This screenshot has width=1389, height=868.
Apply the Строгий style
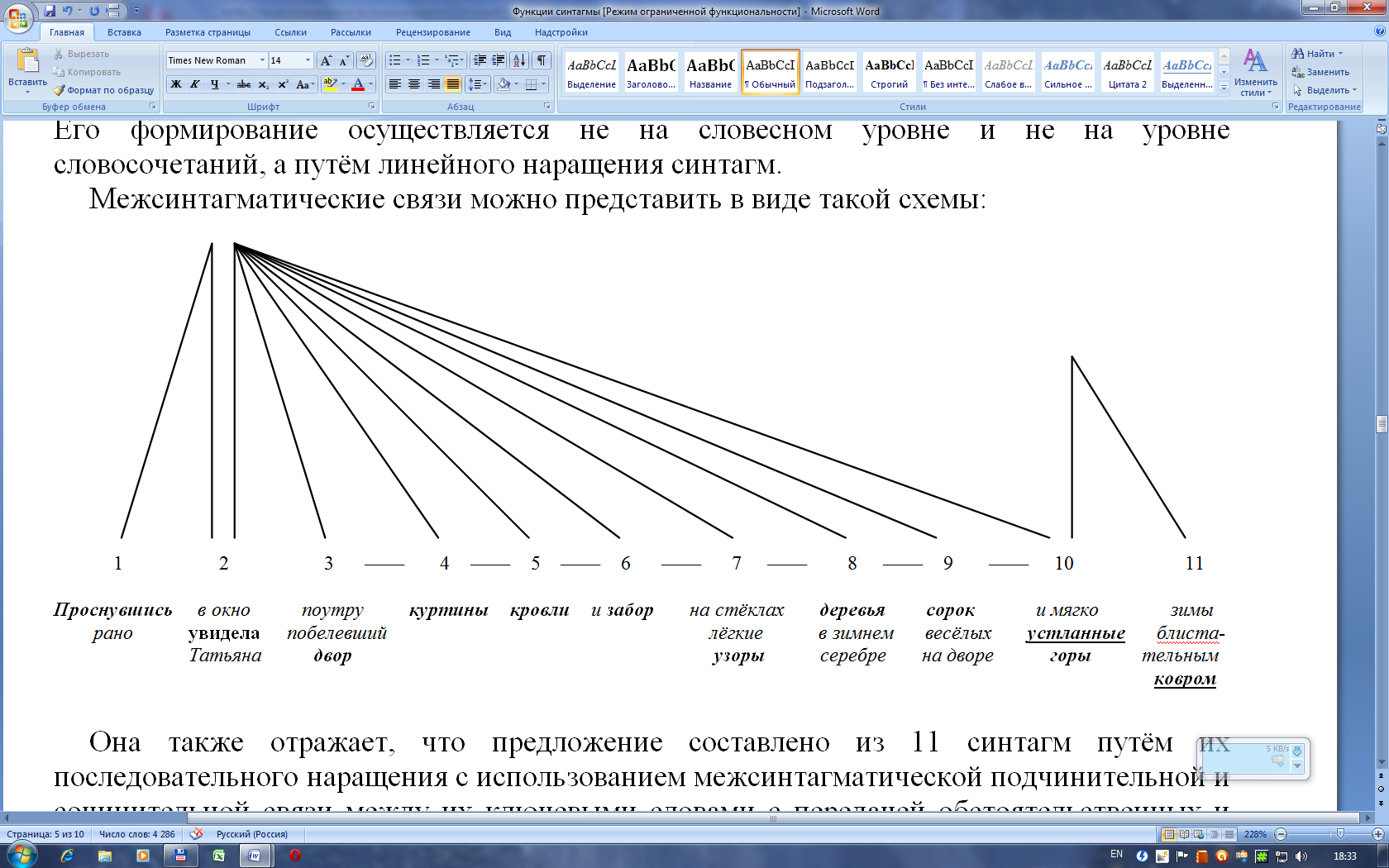point(890,72)
